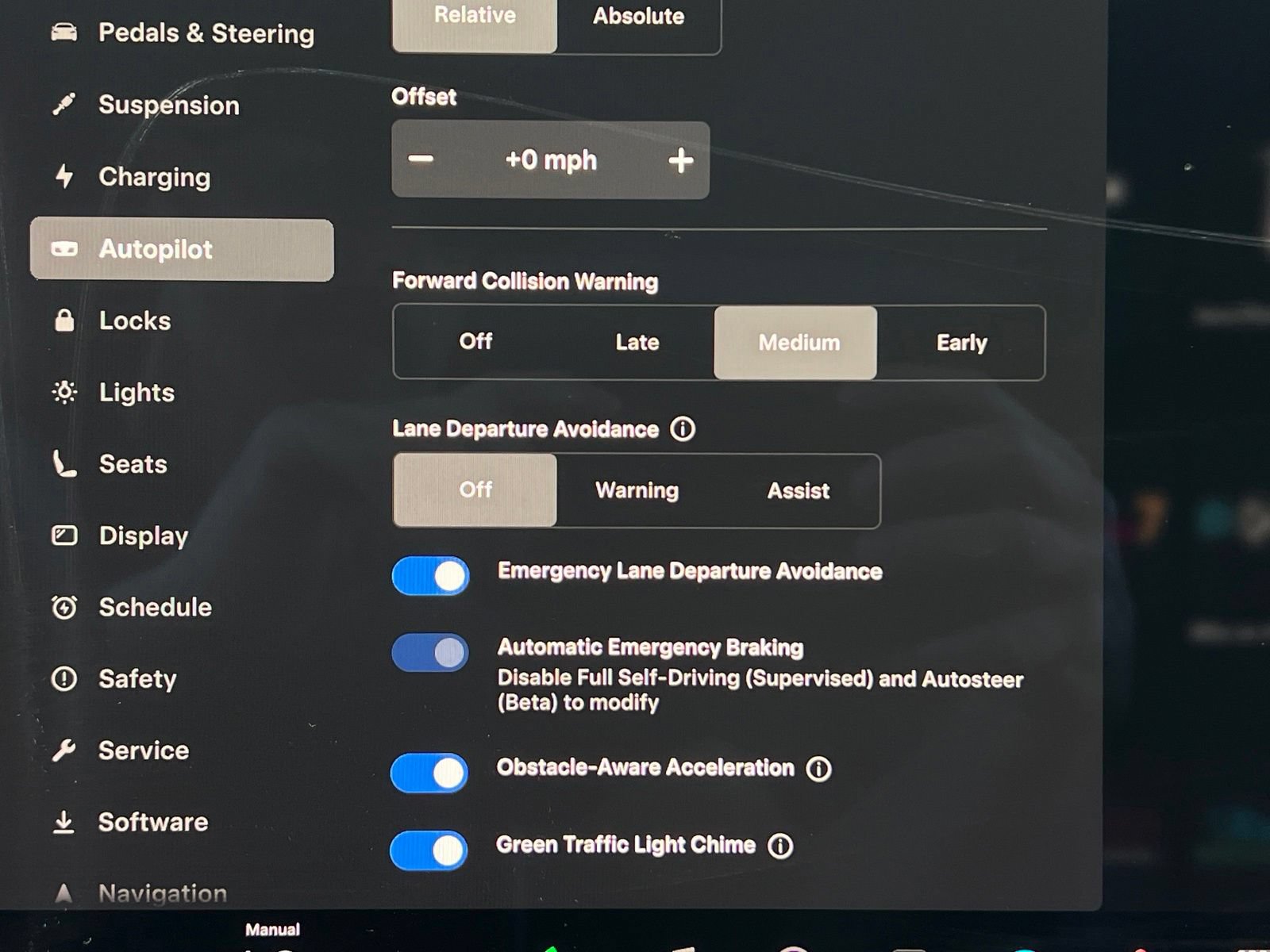The height and width of the screenshot is (952, 1270).
Task: Click the Autopilot steering icon
Action: pos(64,249)
